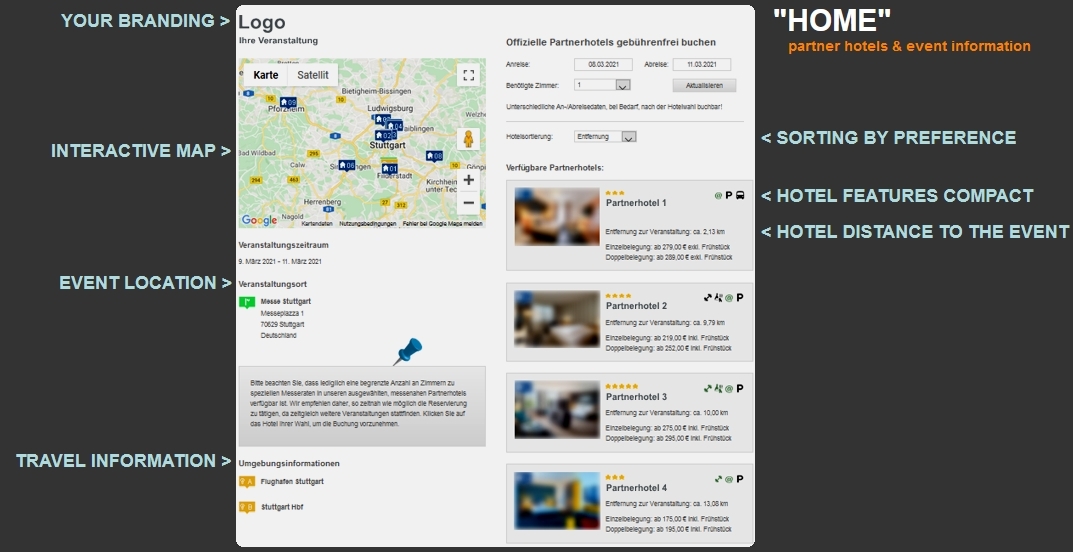
Task: Switch map to Satellit view
Action: (x=313, y=75)
